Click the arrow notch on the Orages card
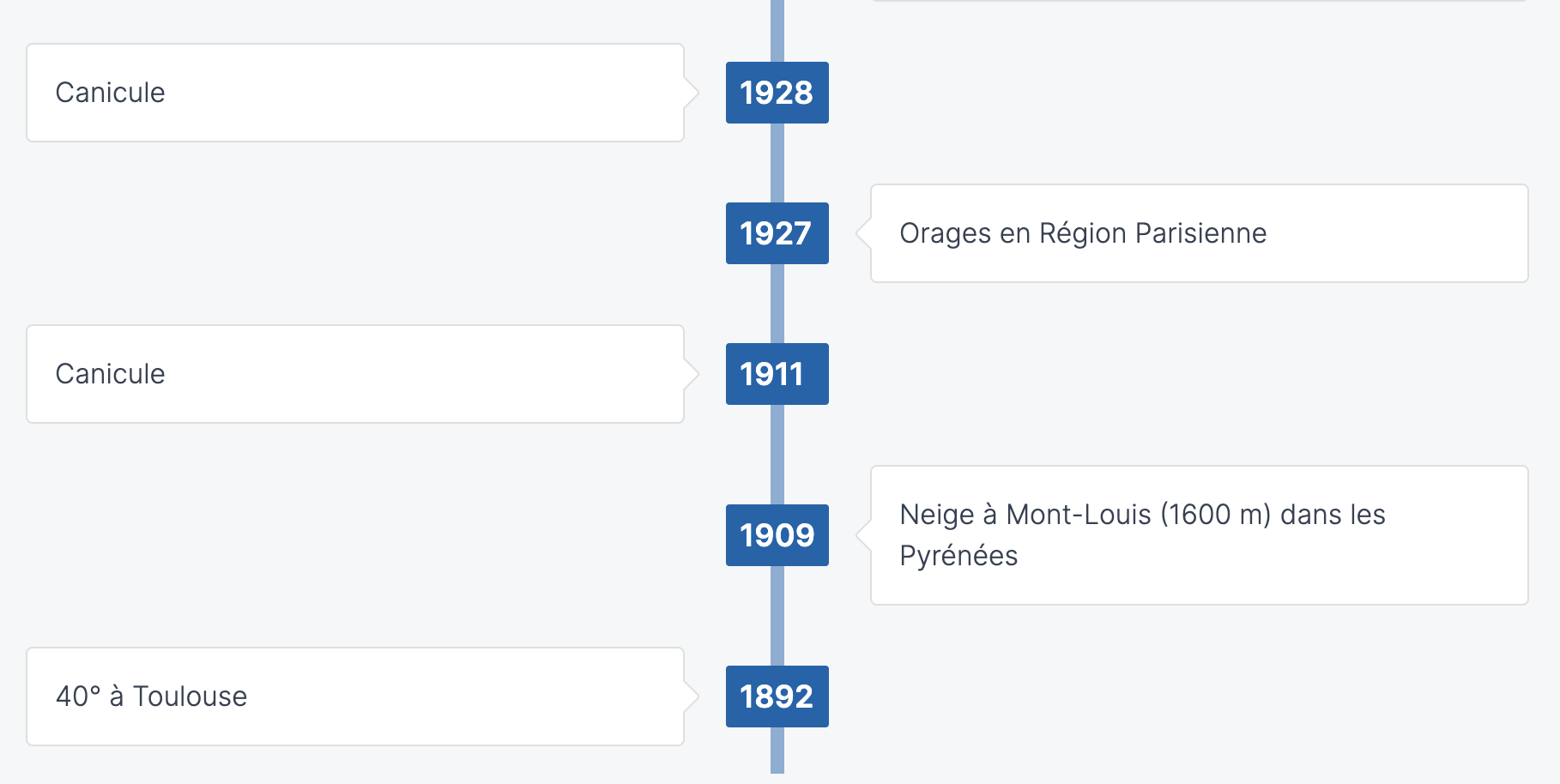This screenshot has width=1560, height=784. coord(863,233)
